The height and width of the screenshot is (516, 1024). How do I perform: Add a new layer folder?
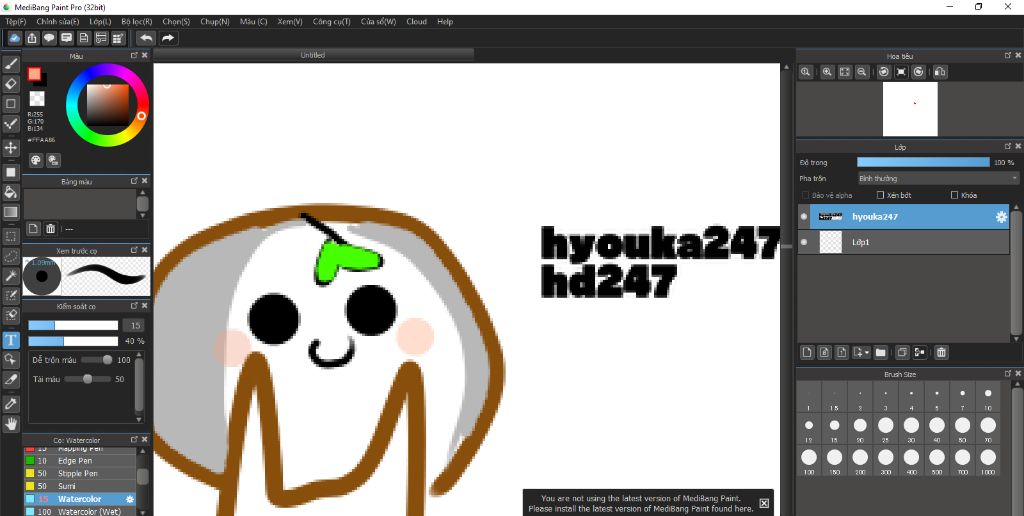point(880,352)
